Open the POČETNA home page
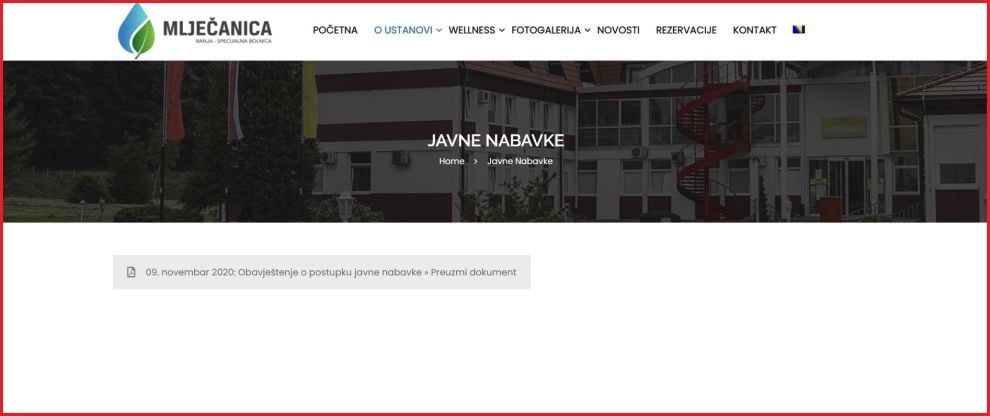990x416 pixels. click(335, 30)
